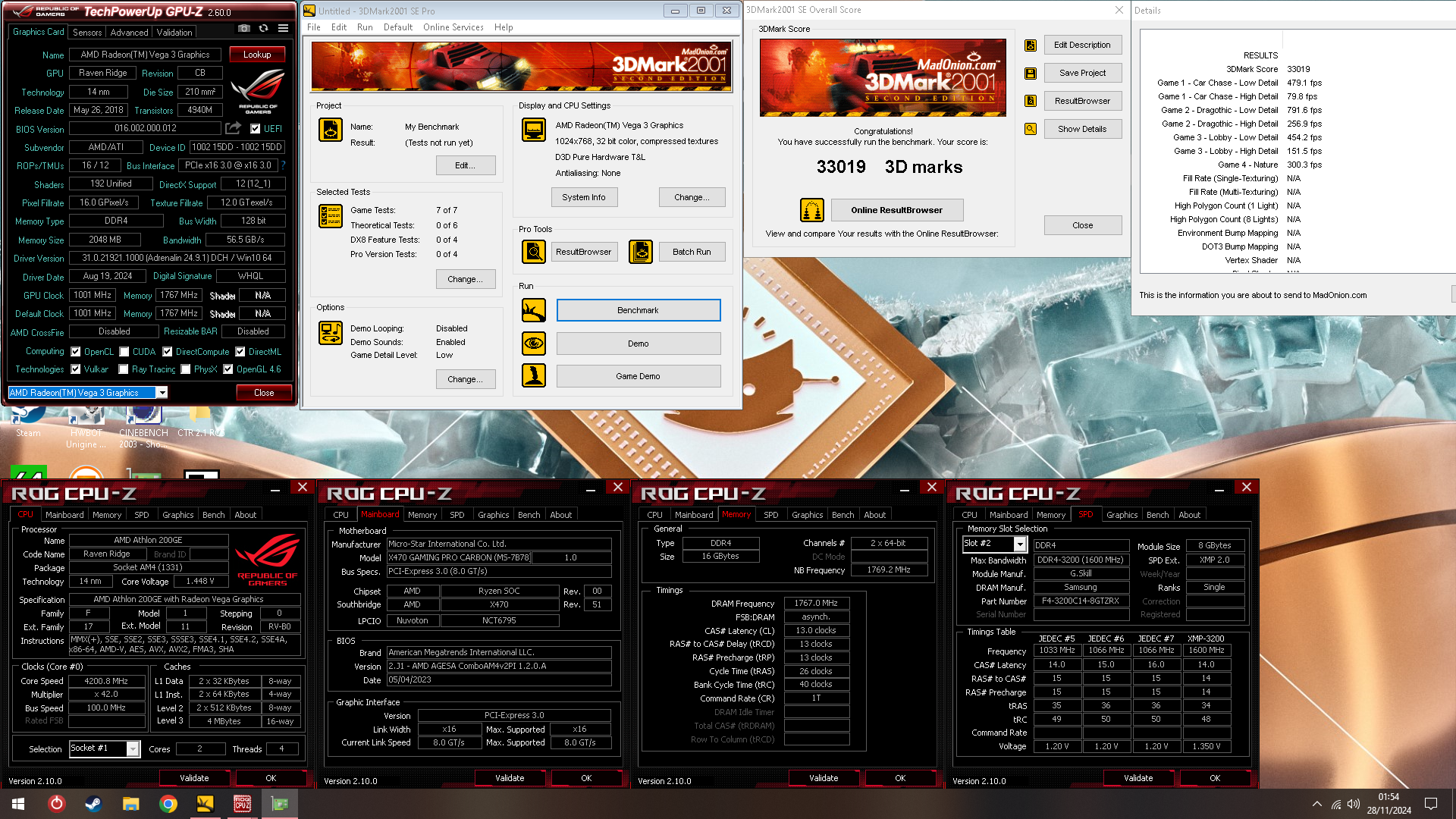Click the Options demo settings icon

(x=331, y=333)
